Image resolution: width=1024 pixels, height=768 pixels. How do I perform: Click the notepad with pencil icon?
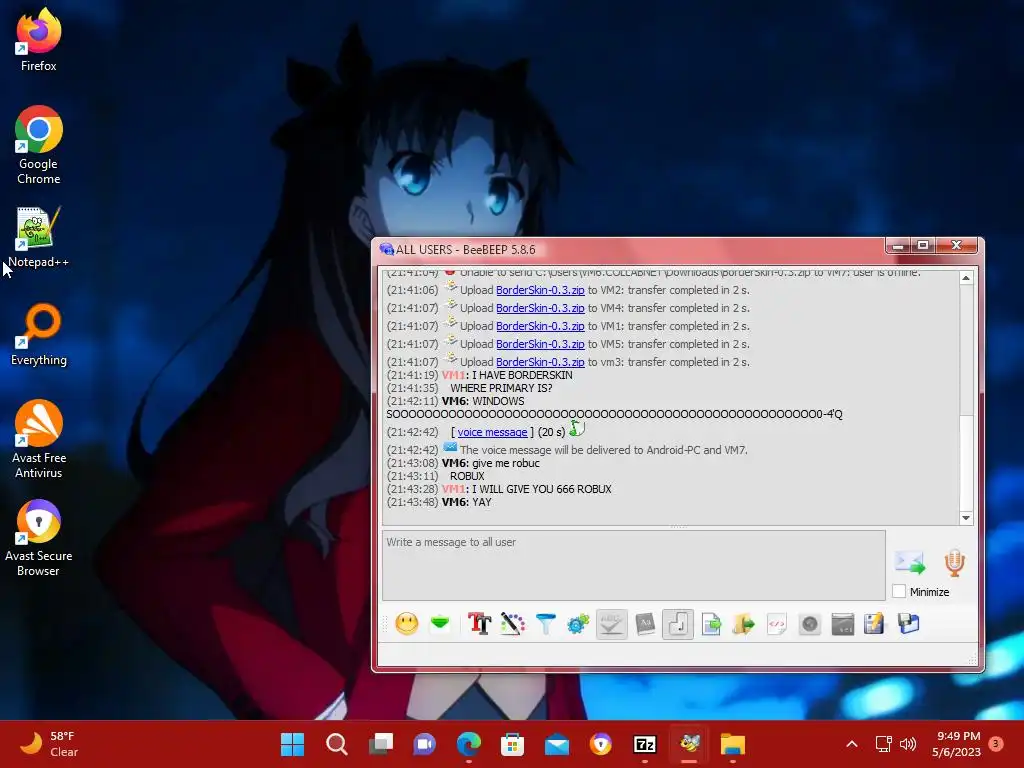coord(874,624)
